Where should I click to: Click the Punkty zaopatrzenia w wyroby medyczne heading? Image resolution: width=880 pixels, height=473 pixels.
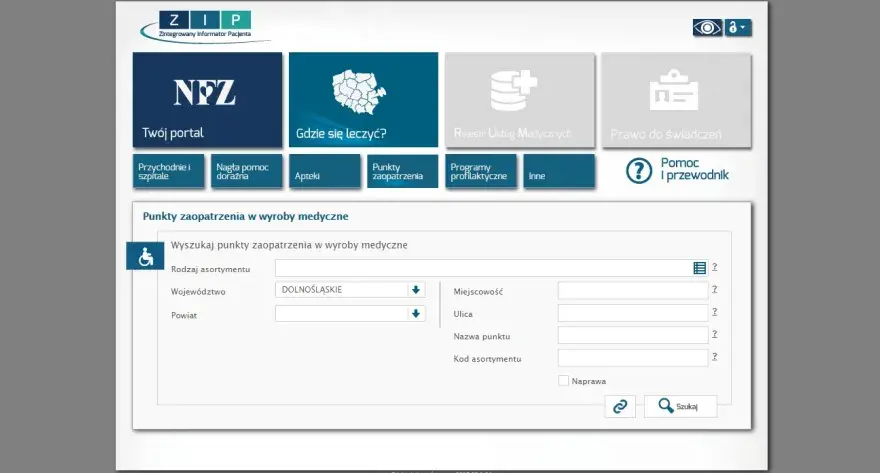point(245,216)
